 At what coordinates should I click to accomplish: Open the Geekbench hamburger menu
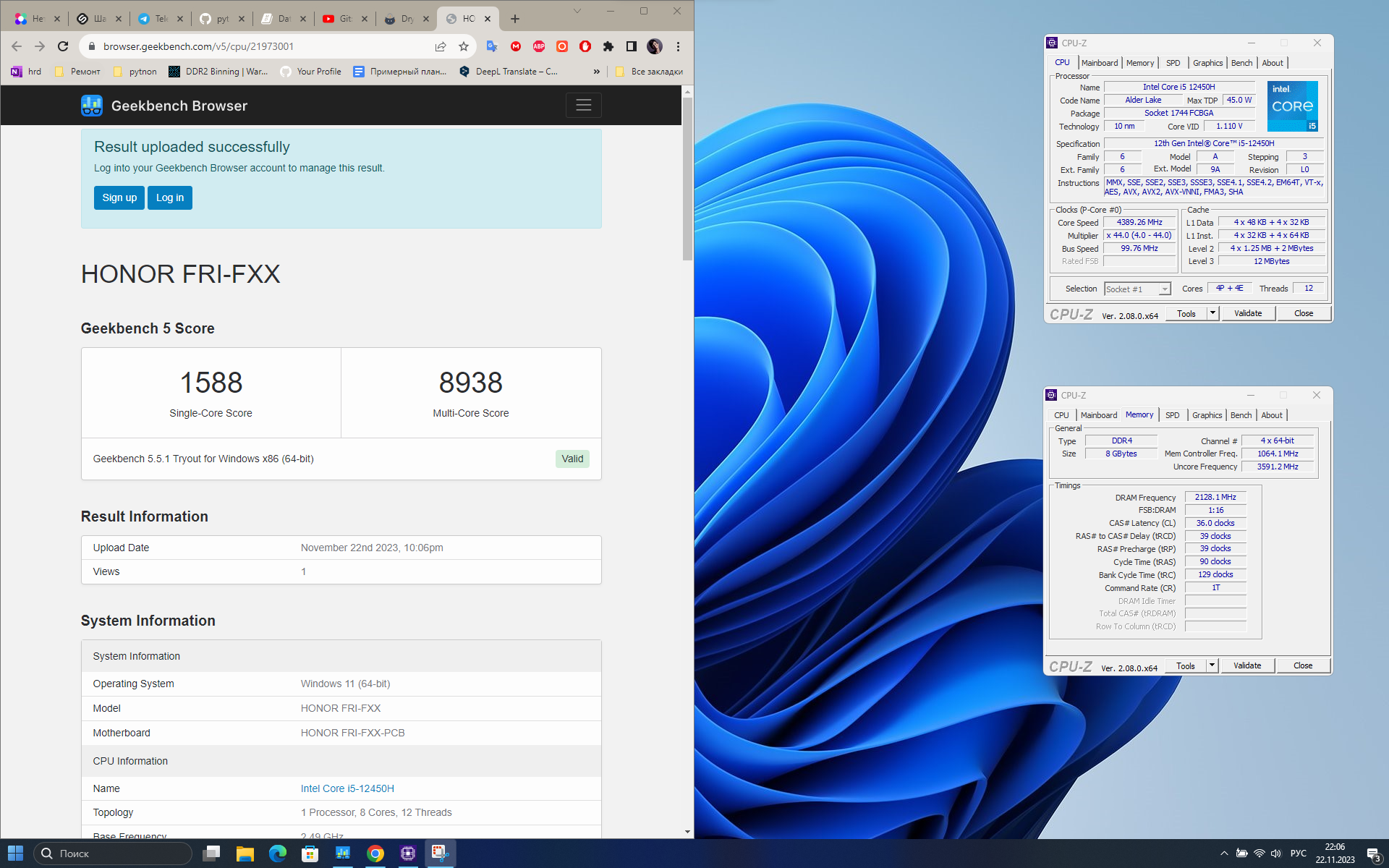pos(584,106)
